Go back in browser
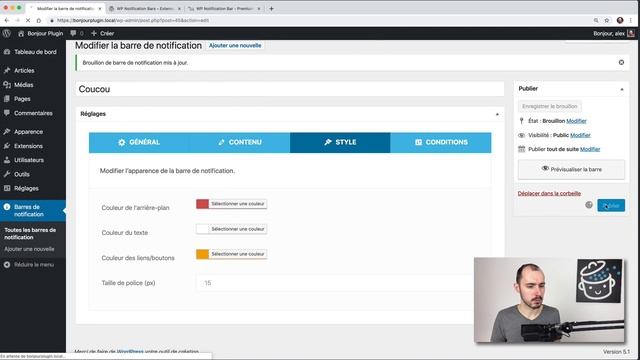 coord(7,20)
